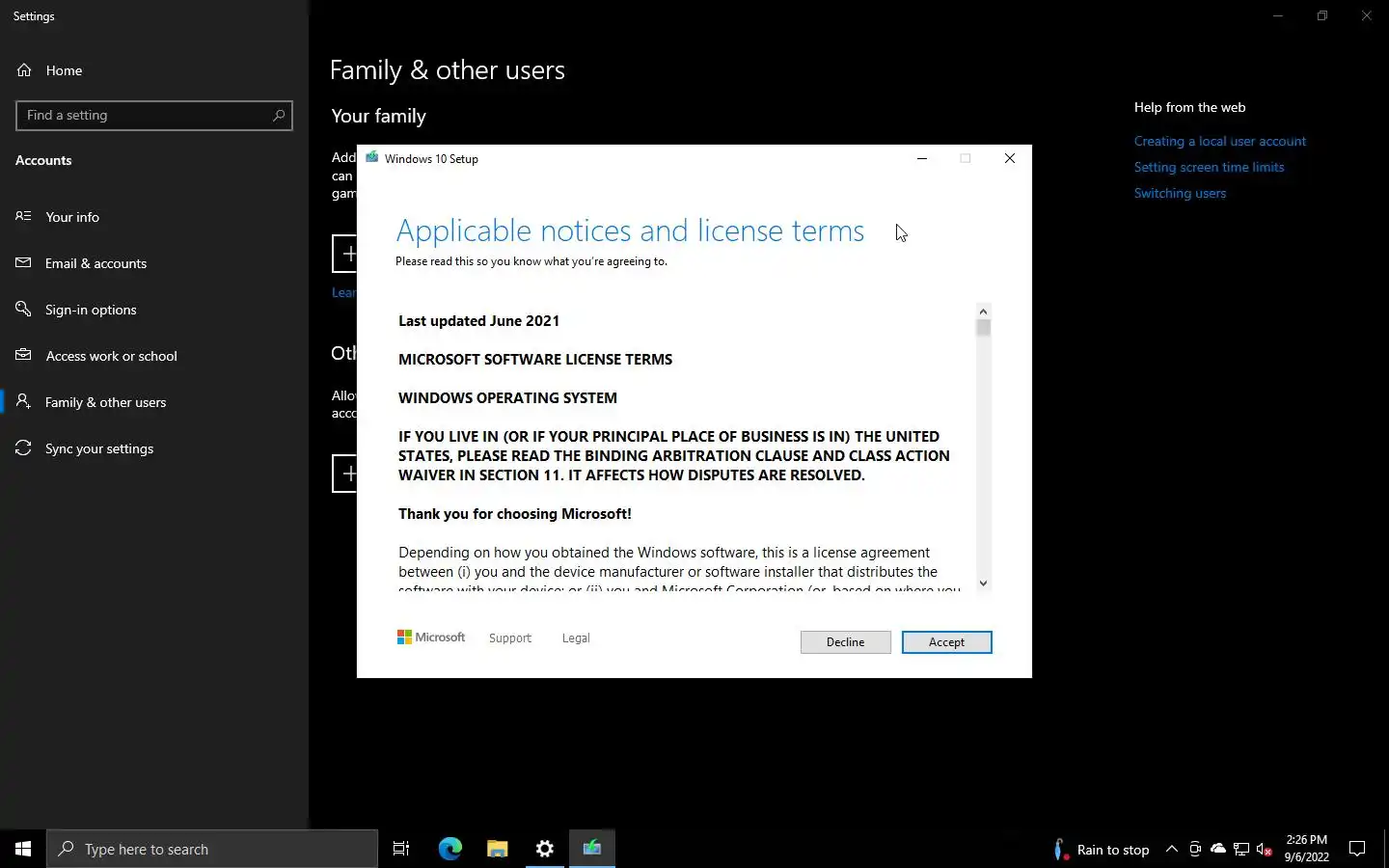Minimize the Settings window
The height and width of the screenshot is (868, 1389).
click(1278, 15)
